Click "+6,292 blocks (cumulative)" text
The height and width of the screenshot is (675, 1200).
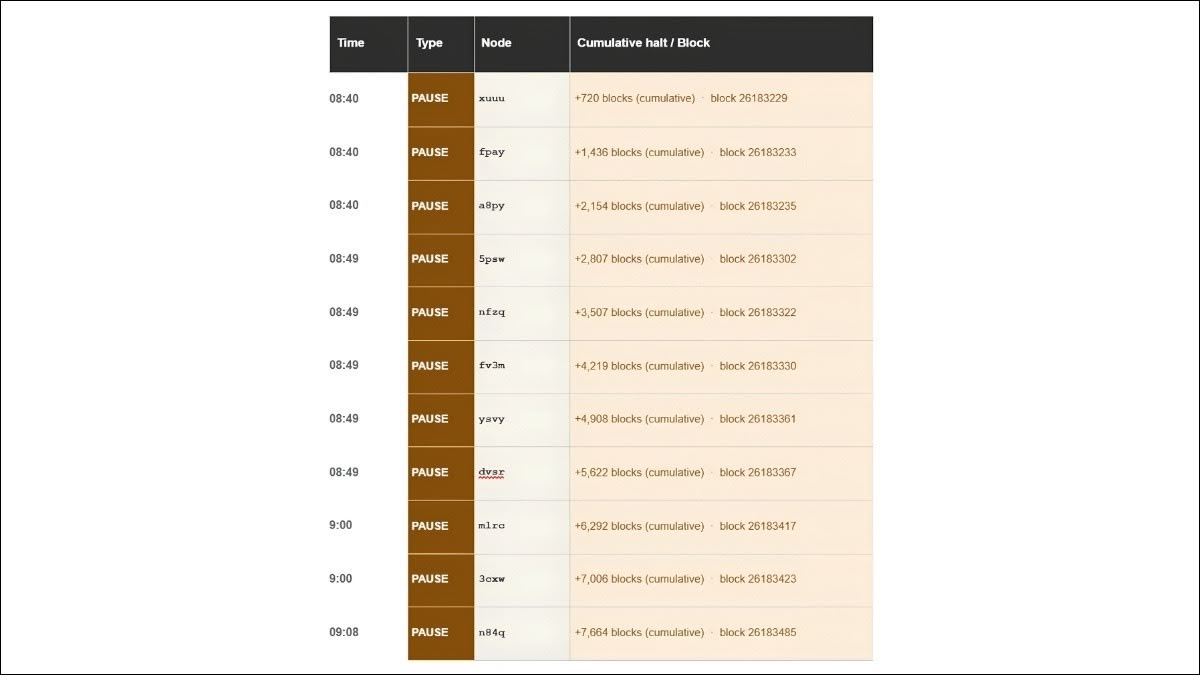(x=639, y=526)
